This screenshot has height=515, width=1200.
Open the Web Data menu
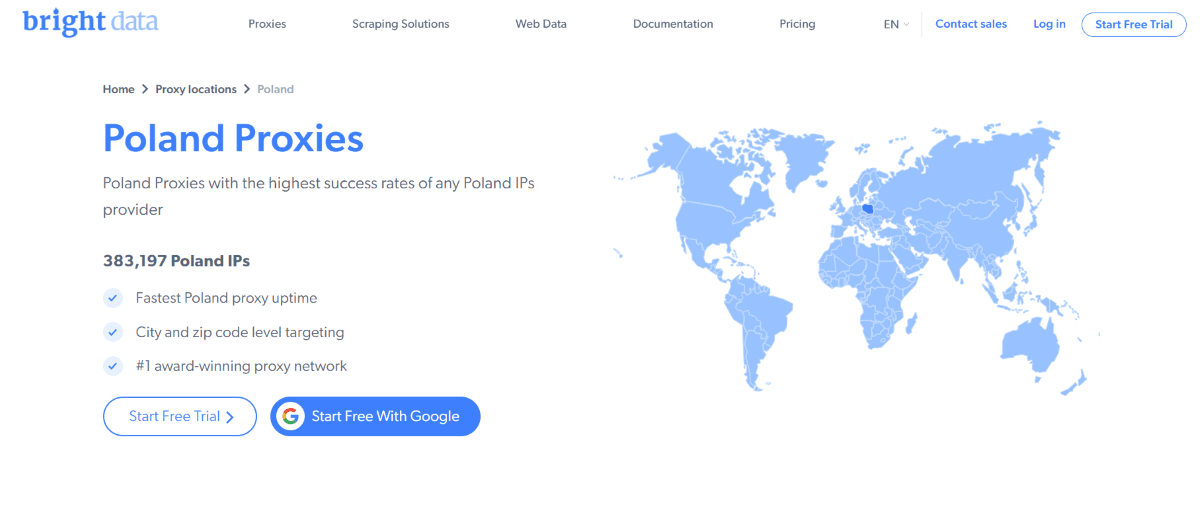tap(541, 24)
